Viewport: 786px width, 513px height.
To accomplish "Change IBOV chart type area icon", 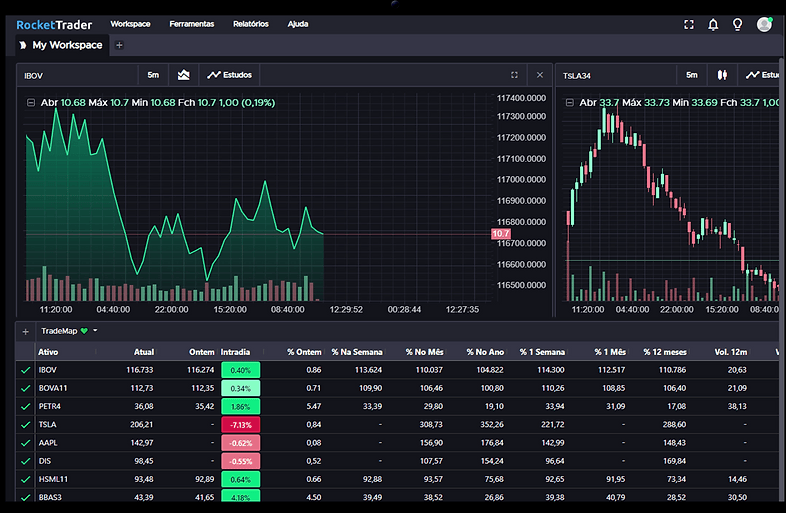I will coord(184,75).
